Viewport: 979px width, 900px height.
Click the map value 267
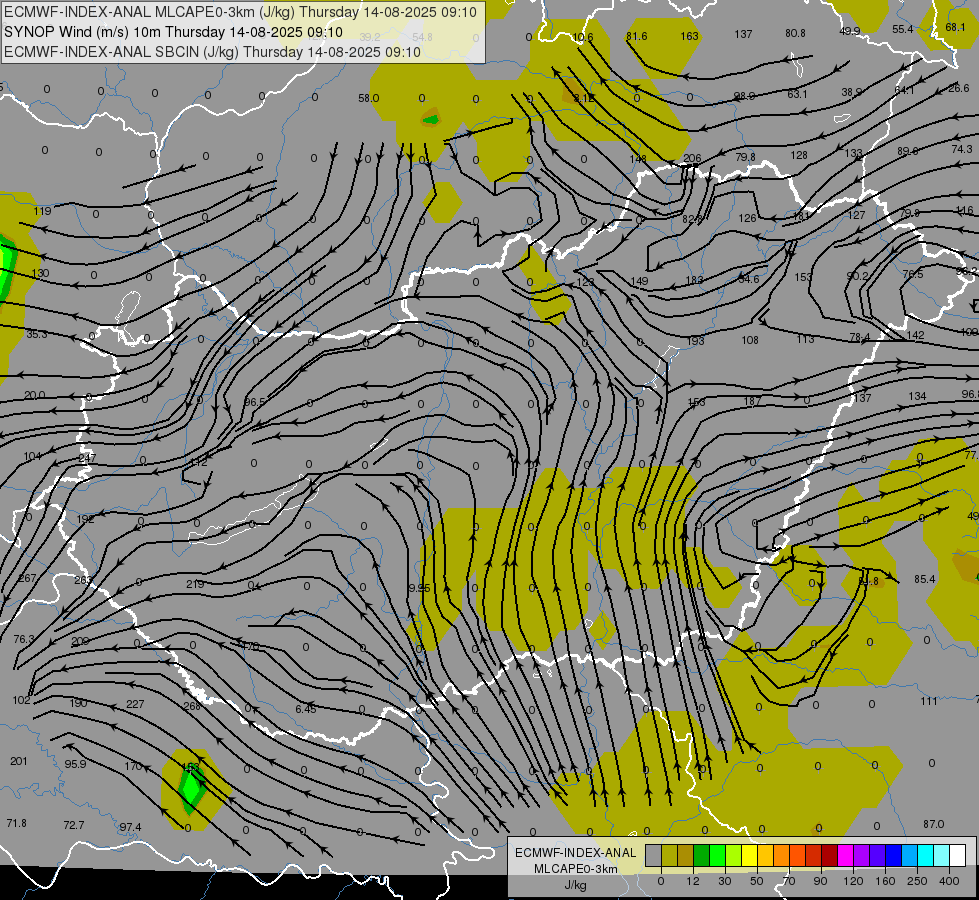(x=27, y=578)
